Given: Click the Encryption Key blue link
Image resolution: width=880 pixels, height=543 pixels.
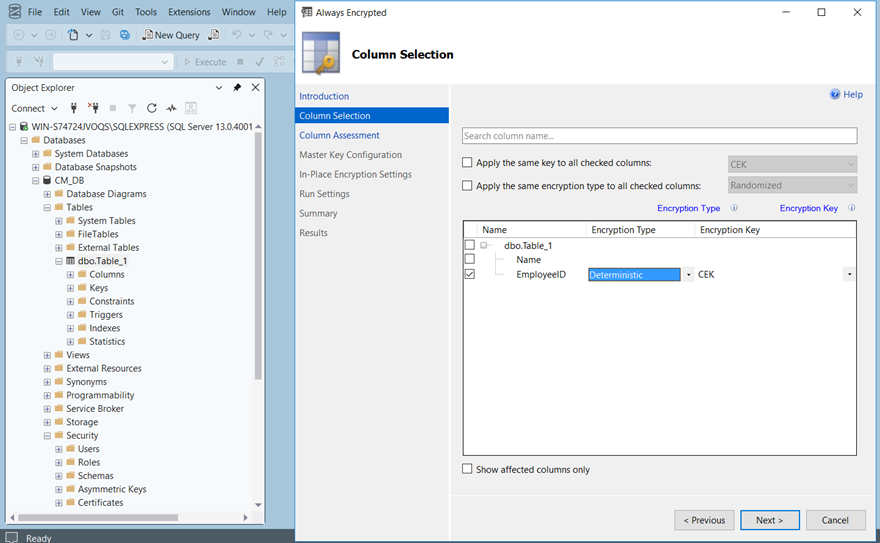Looking at the screenshot, I should 808,208.
